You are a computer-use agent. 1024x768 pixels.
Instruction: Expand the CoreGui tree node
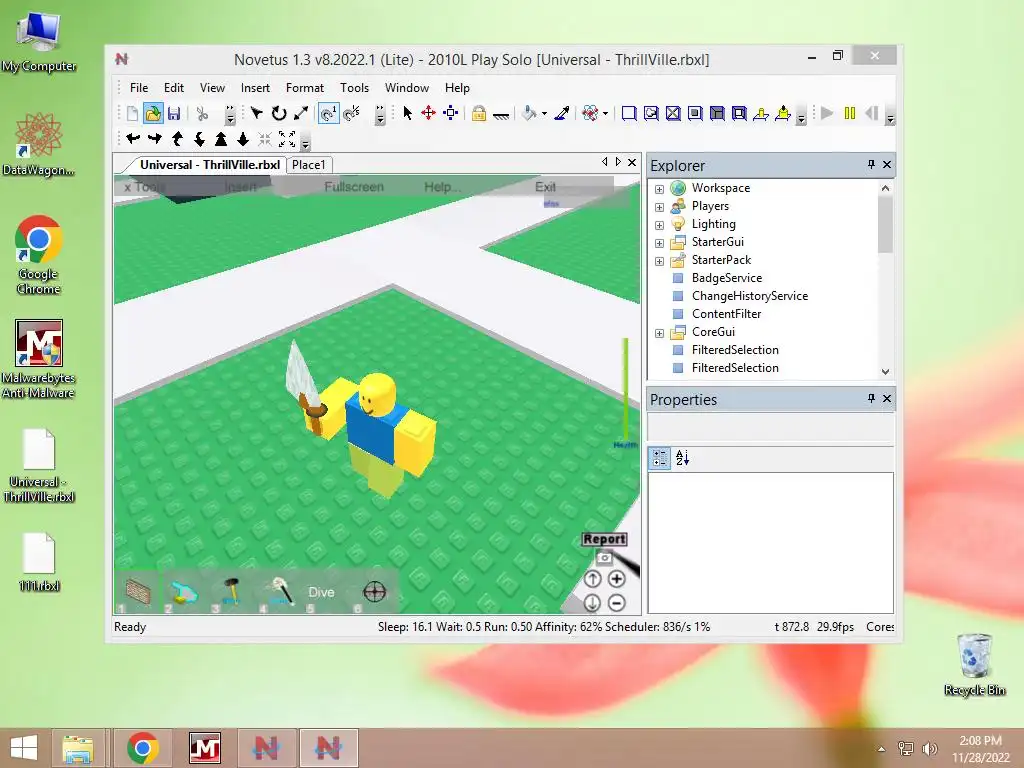660,333
